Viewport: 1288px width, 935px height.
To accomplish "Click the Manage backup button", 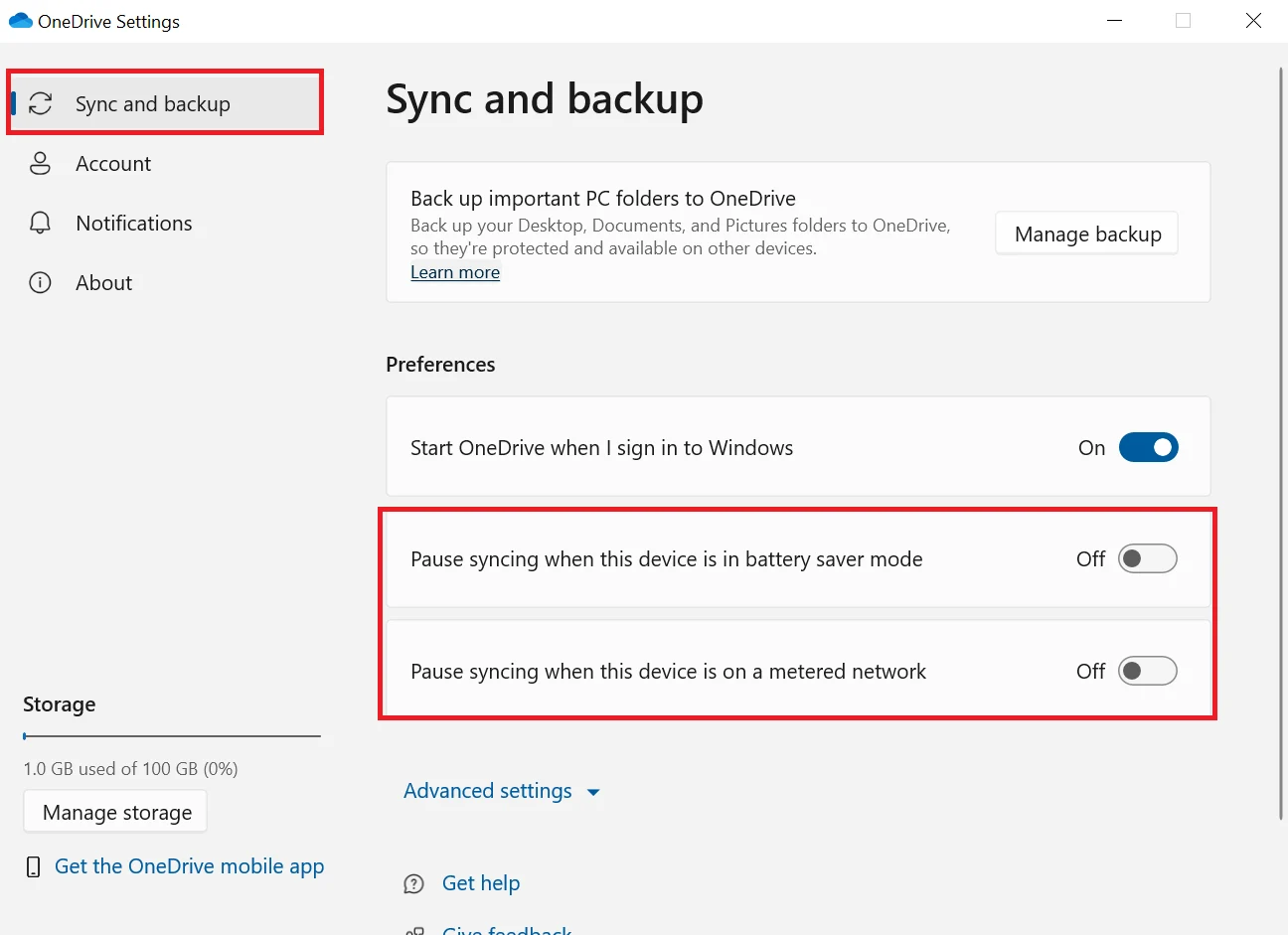I will (1087, 234).
